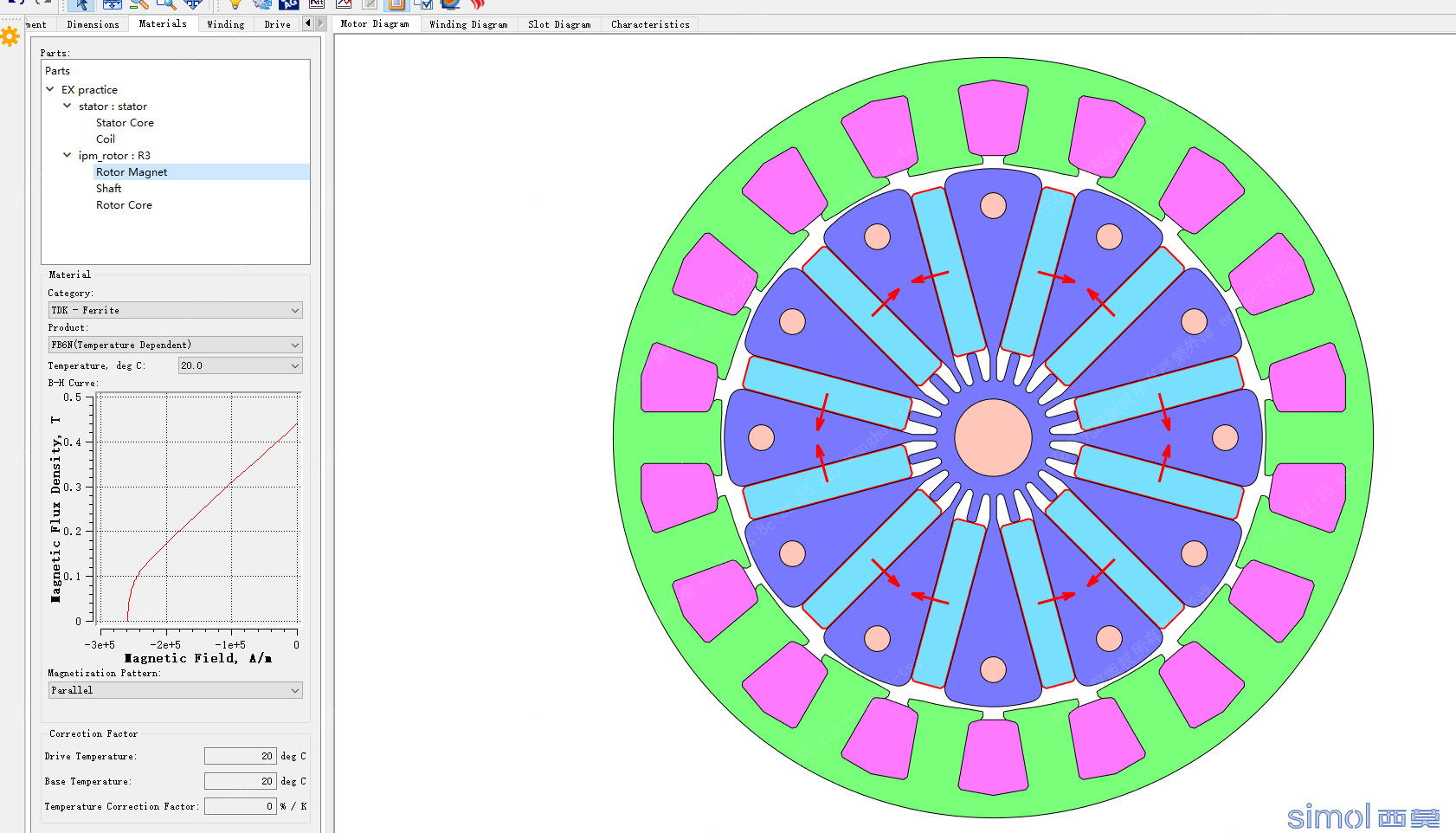Click the Temperature Correction Factor field
The width and height of the screenshot is (1456, 833).
point(240,806)
